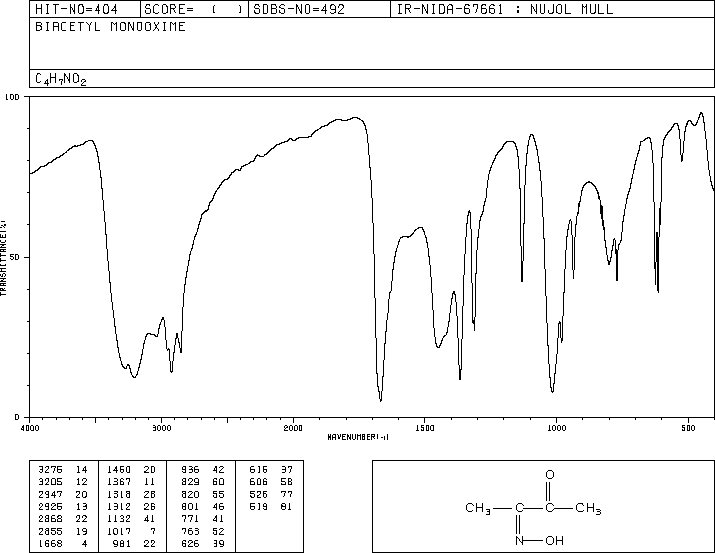The width and height of the screenshot is (715, 553).
Task: Click peak table entry 771
Action: pyautogui.click(x=190, y=519)
